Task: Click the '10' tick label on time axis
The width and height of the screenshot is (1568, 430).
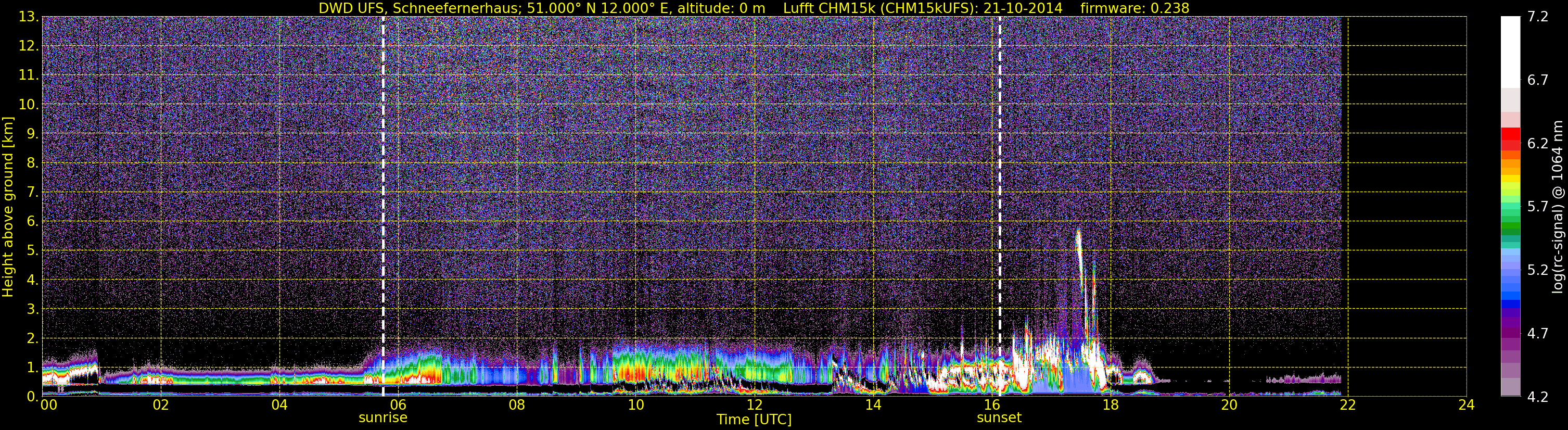Action: (635, 405)
